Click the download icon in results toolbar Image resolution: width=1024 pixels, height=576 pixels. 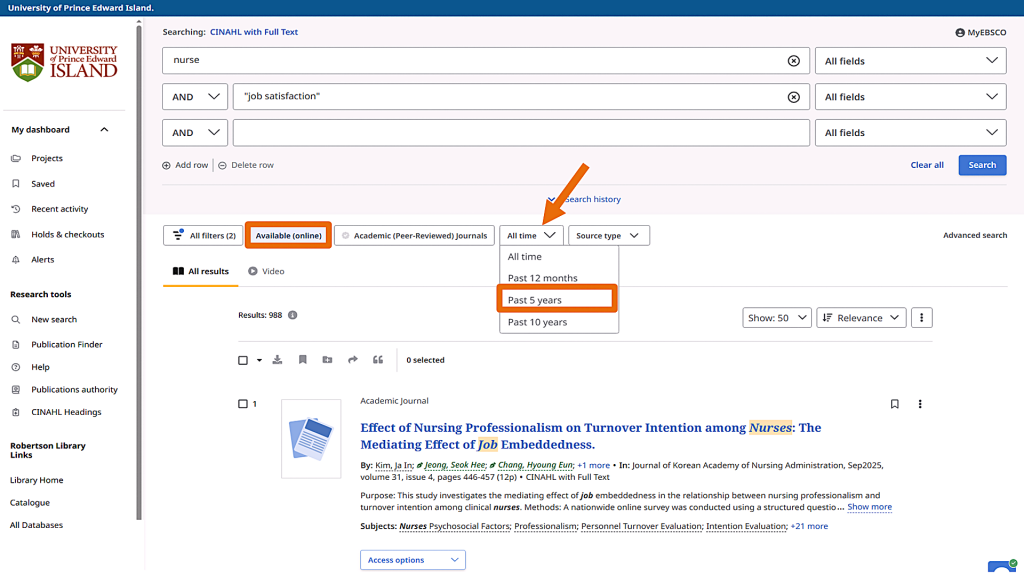click(x=277, y=360)
